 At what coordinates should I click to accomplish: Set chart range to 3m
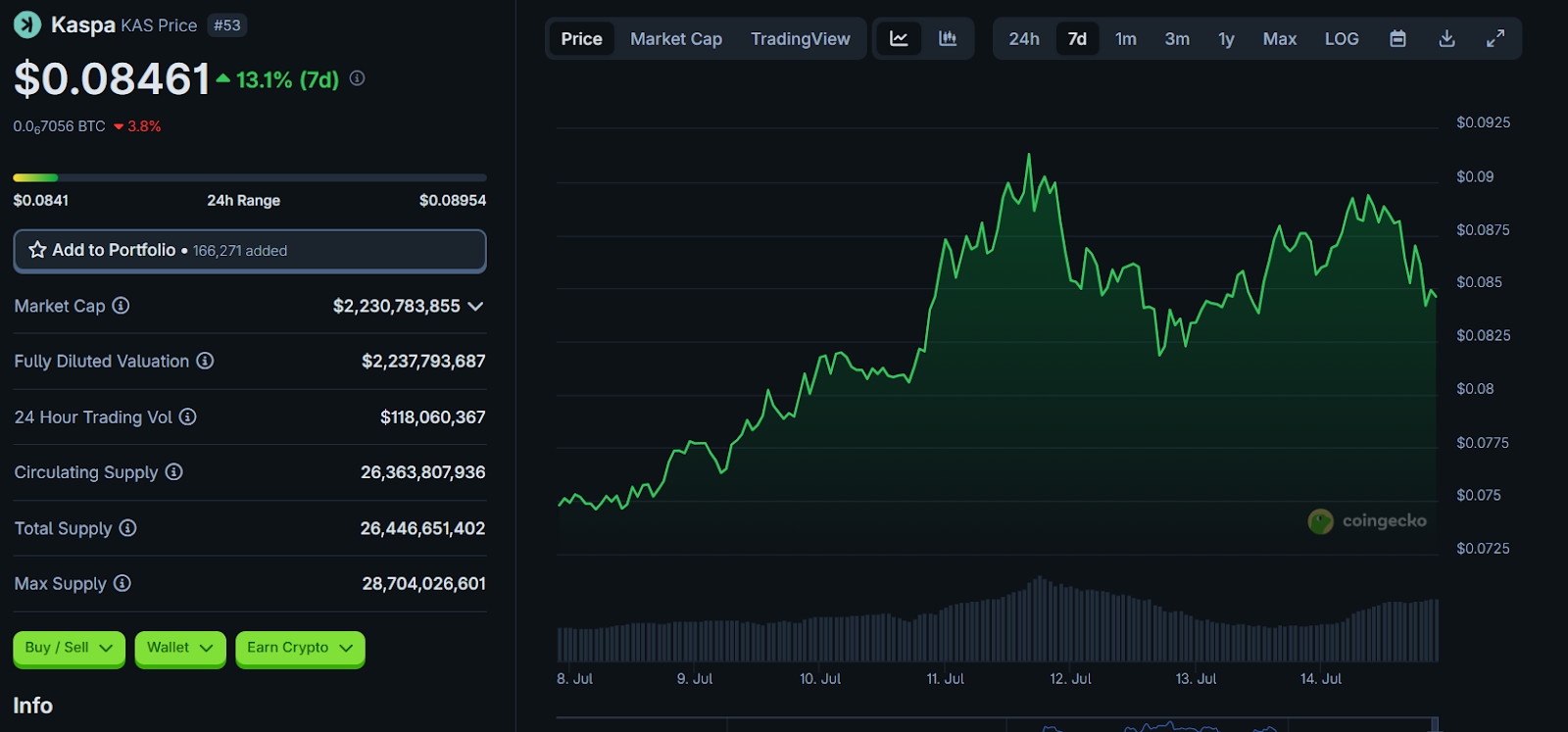(1177, 38)
